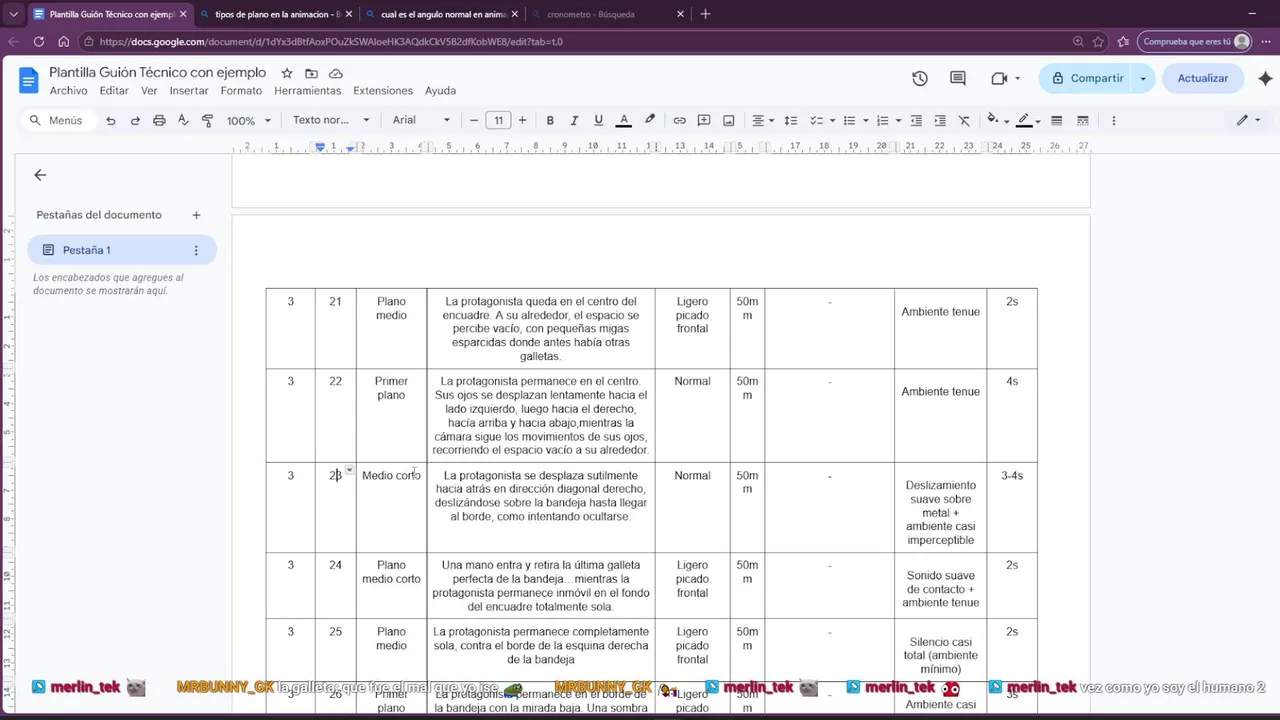Open the editing mode pencil dropdown

coord(1248,120)
